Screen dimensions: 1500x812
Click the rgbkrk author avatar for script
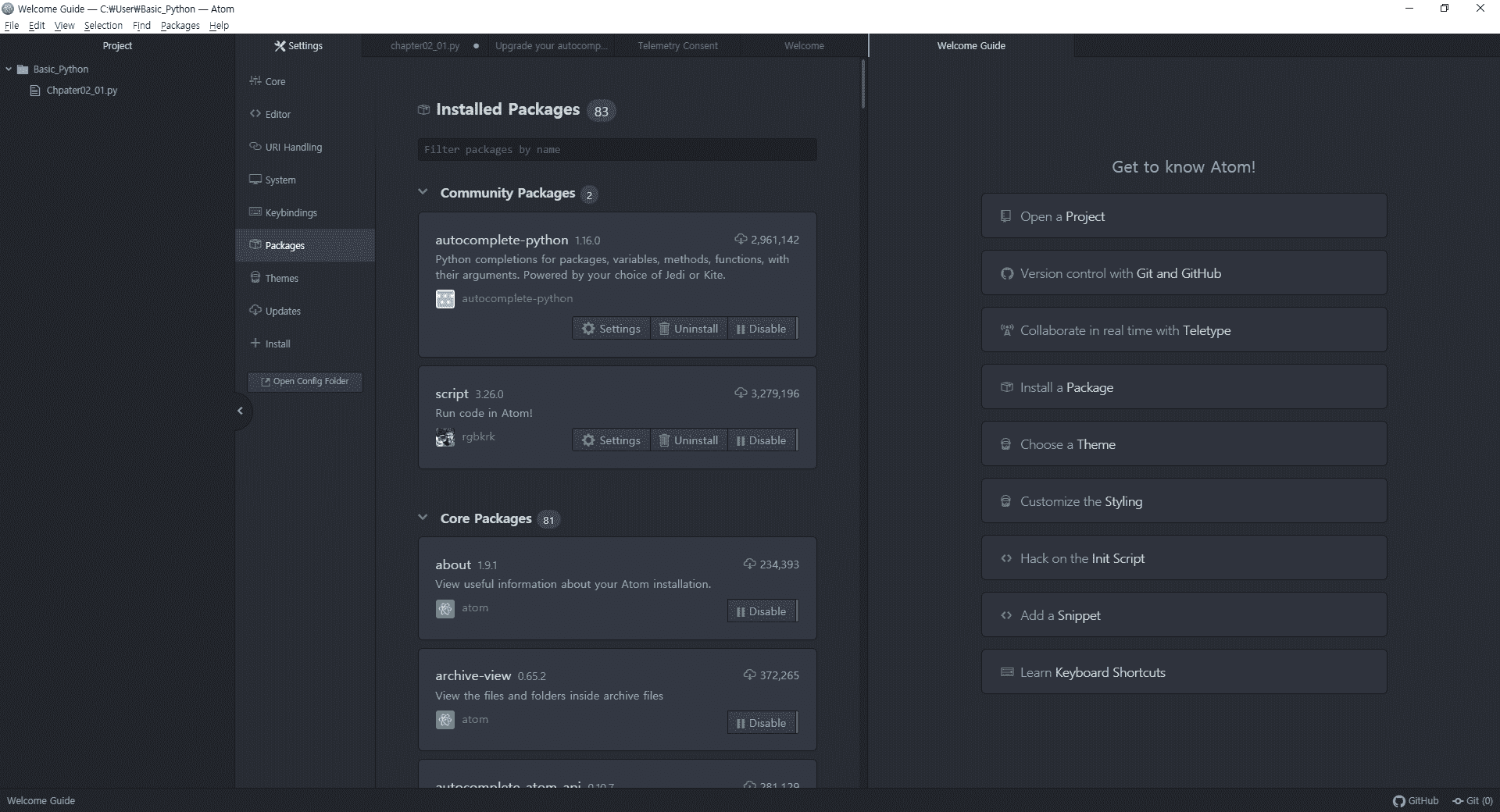click(445, 438)
